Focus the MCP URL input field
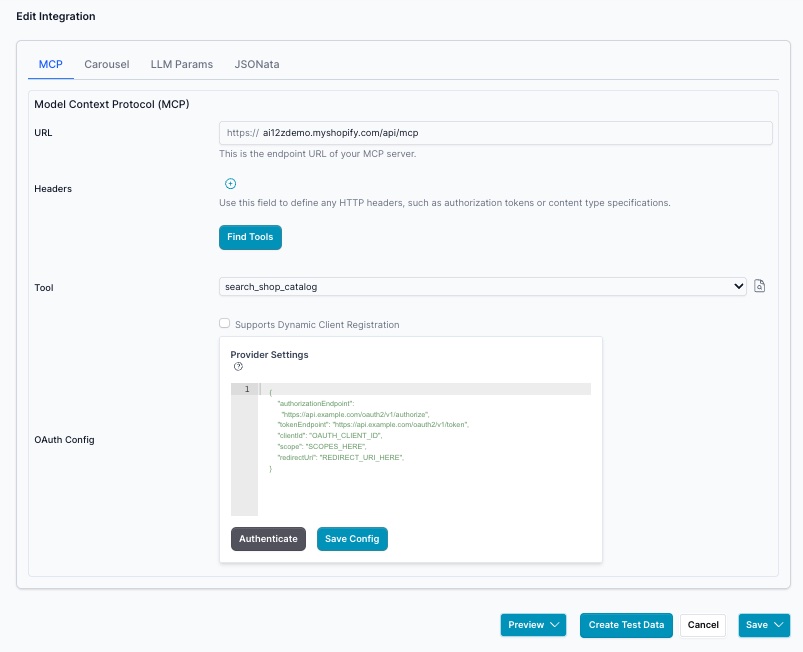Viewport: 803px width, 652px height. (x=515, y=133)
